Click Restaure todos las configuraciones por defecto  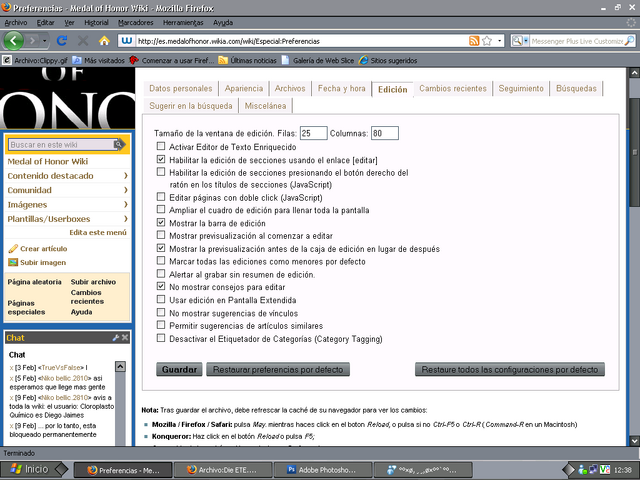pyautogui.click(x=510, y=369)
